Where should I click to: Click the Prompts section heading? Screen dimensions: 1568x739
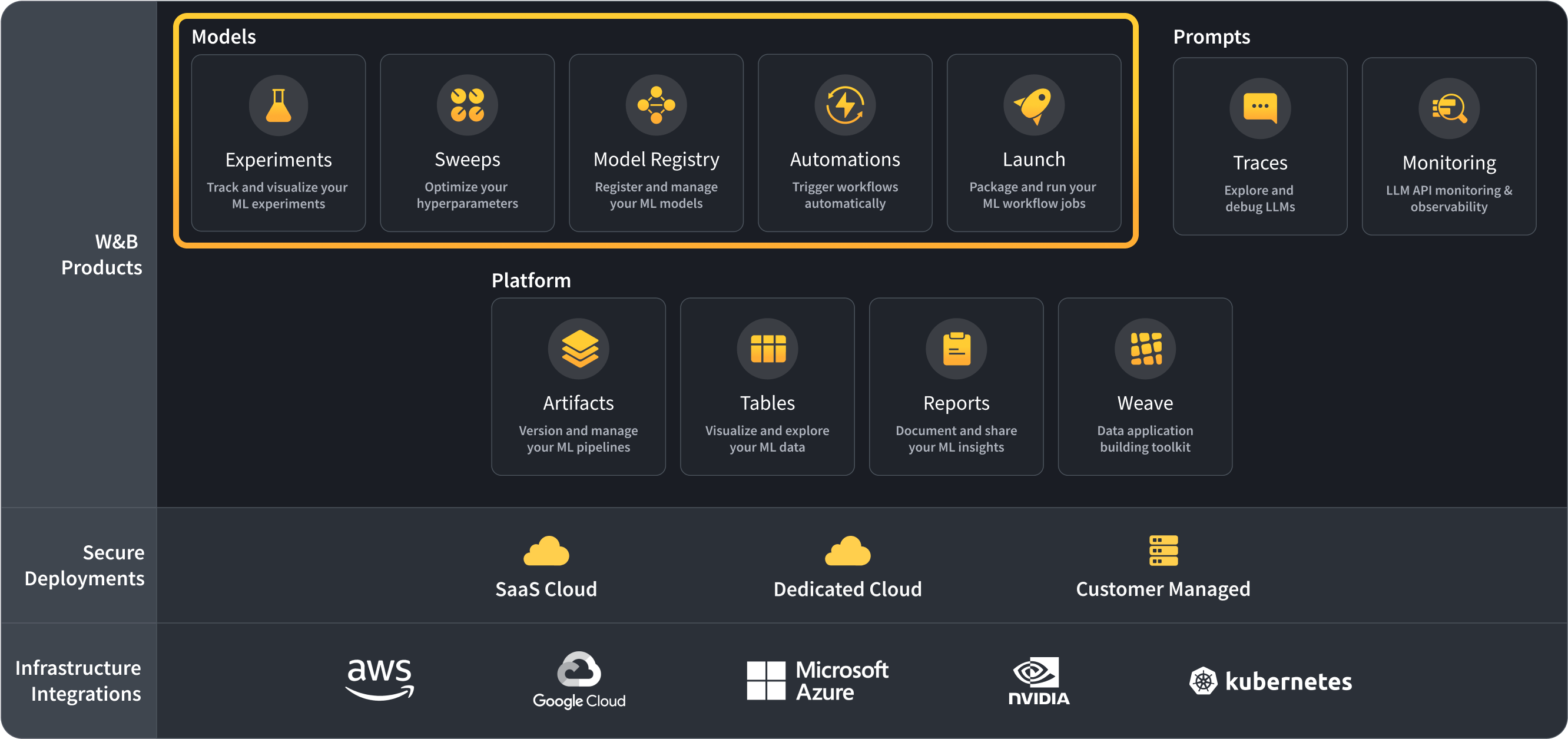1211,37
